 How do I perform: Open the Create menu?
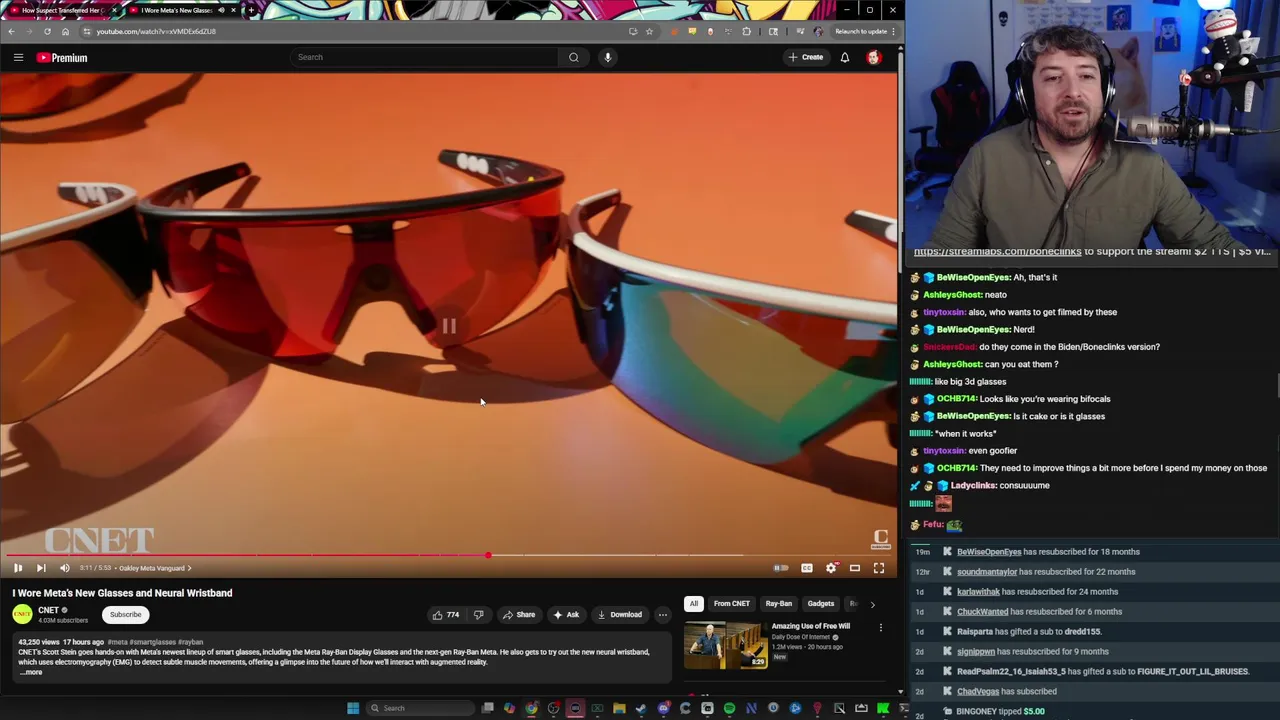click(805, 57)
